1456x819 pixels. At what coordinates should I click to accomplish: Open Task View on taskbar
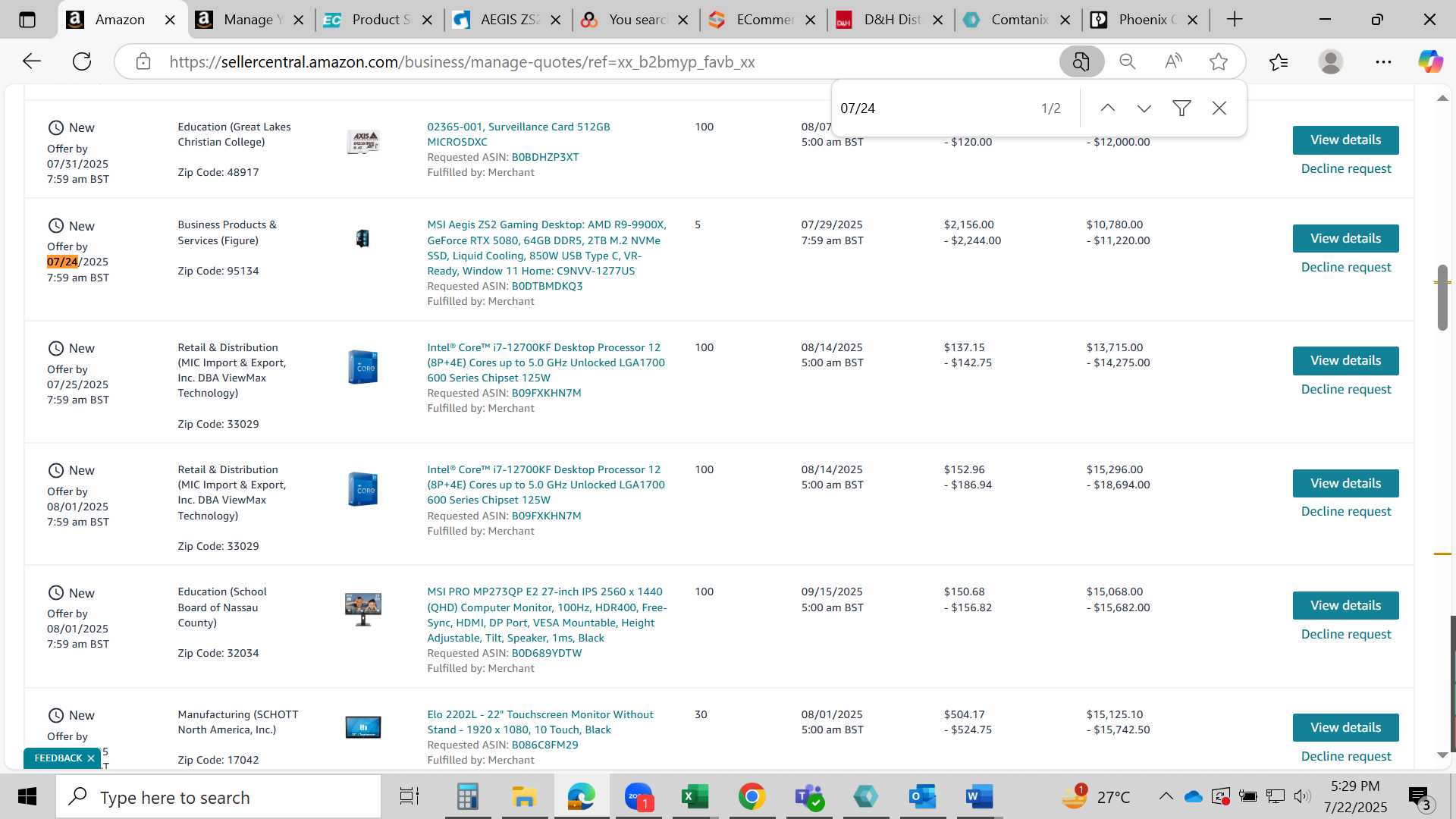tap(409, 797)
